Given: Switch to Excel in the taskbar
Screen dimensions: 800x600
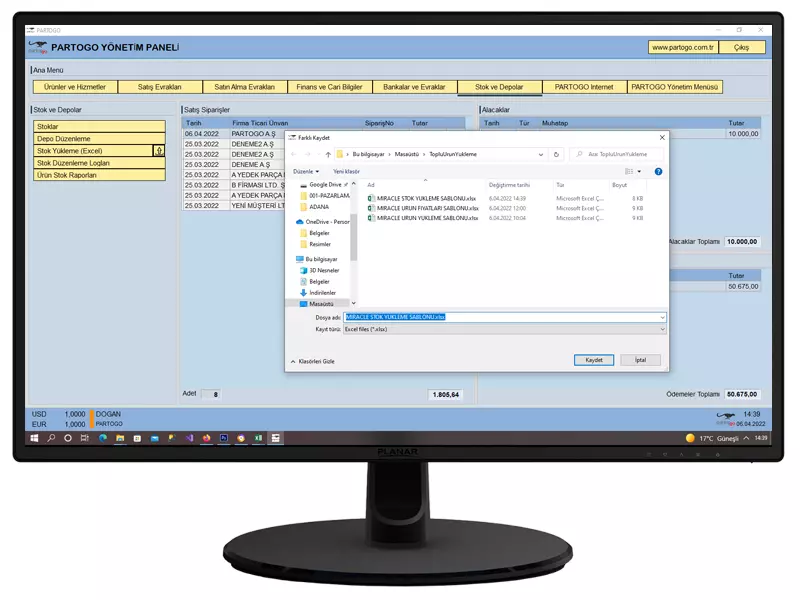Looking at the screenshot, I should point(258,438).
